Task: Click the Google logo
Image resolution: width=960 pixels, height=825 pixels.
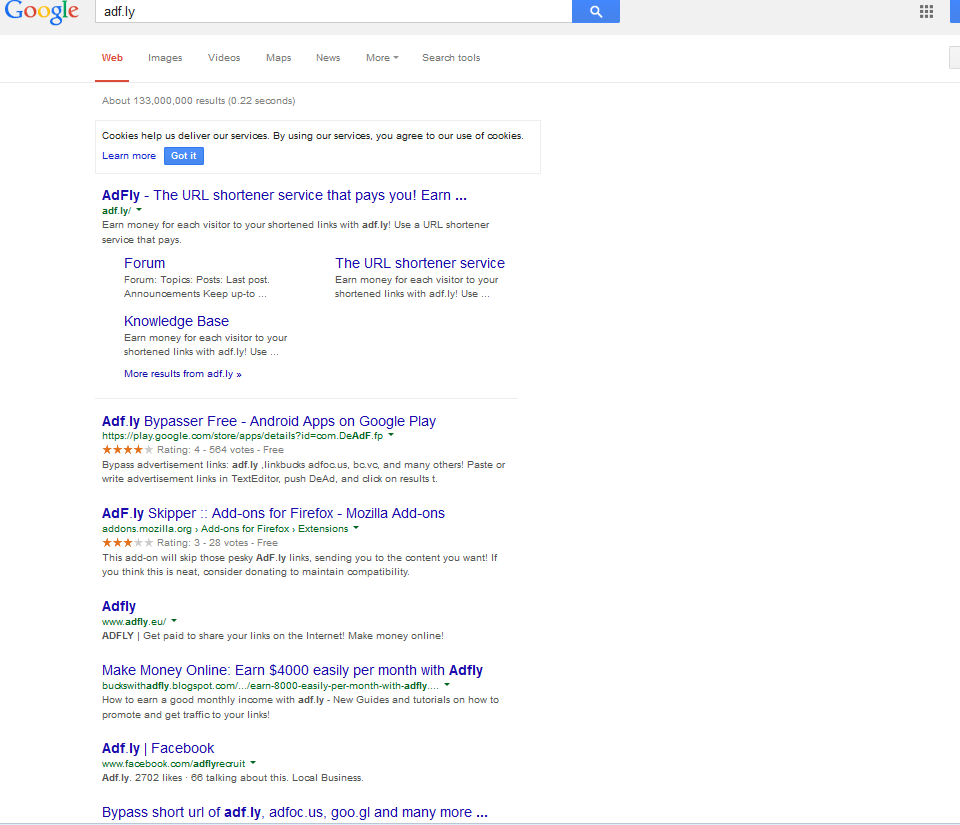Action: pyautogui.click(x=41, y=11)
